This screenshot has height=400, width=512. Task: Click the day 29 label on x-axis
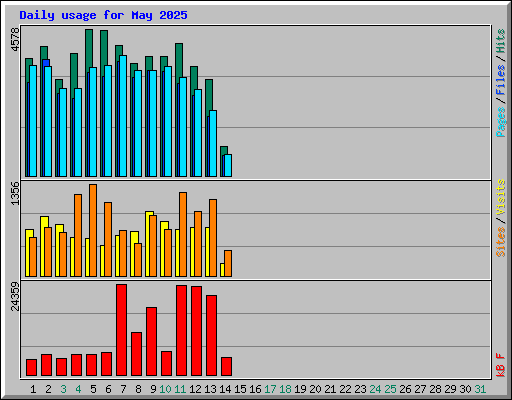(450, 389)
